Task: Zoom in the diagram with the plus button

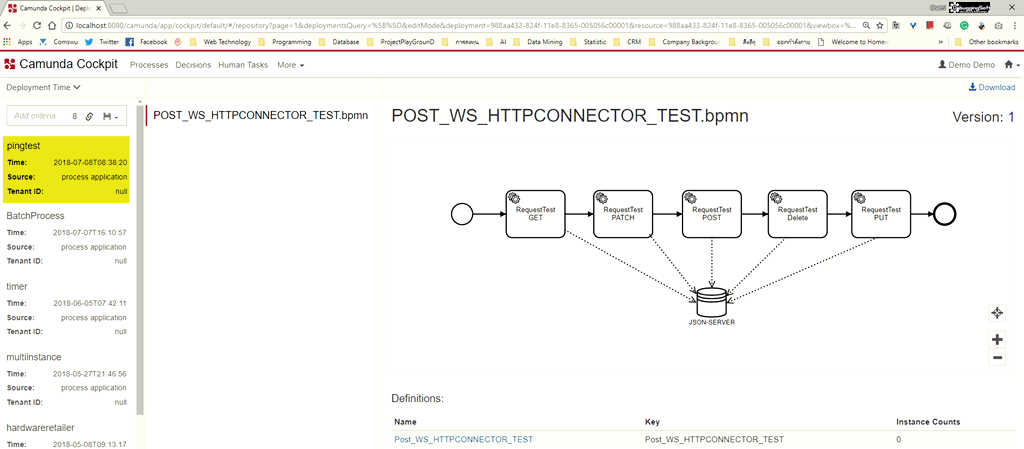Action: [997, 339]
